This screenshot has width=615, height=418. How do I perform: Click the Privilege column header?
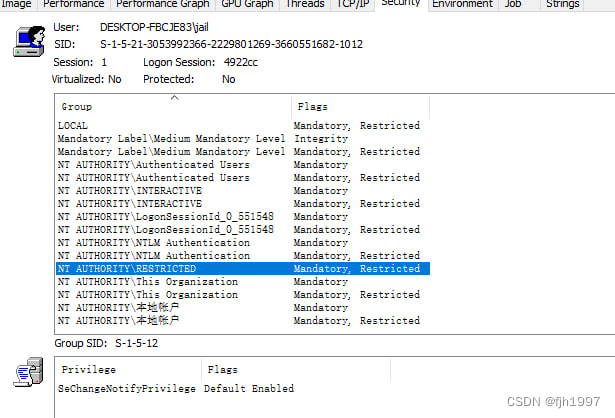click(128, 369)
